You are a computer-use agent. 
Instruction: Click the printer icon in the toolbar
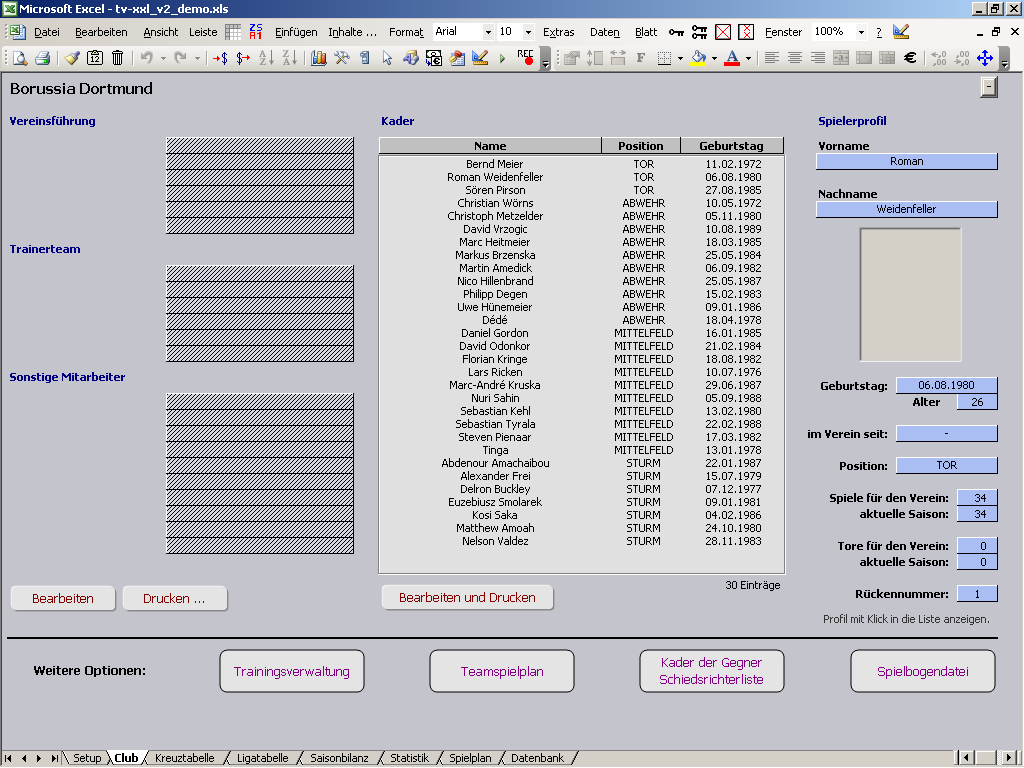tap(42, 58)
